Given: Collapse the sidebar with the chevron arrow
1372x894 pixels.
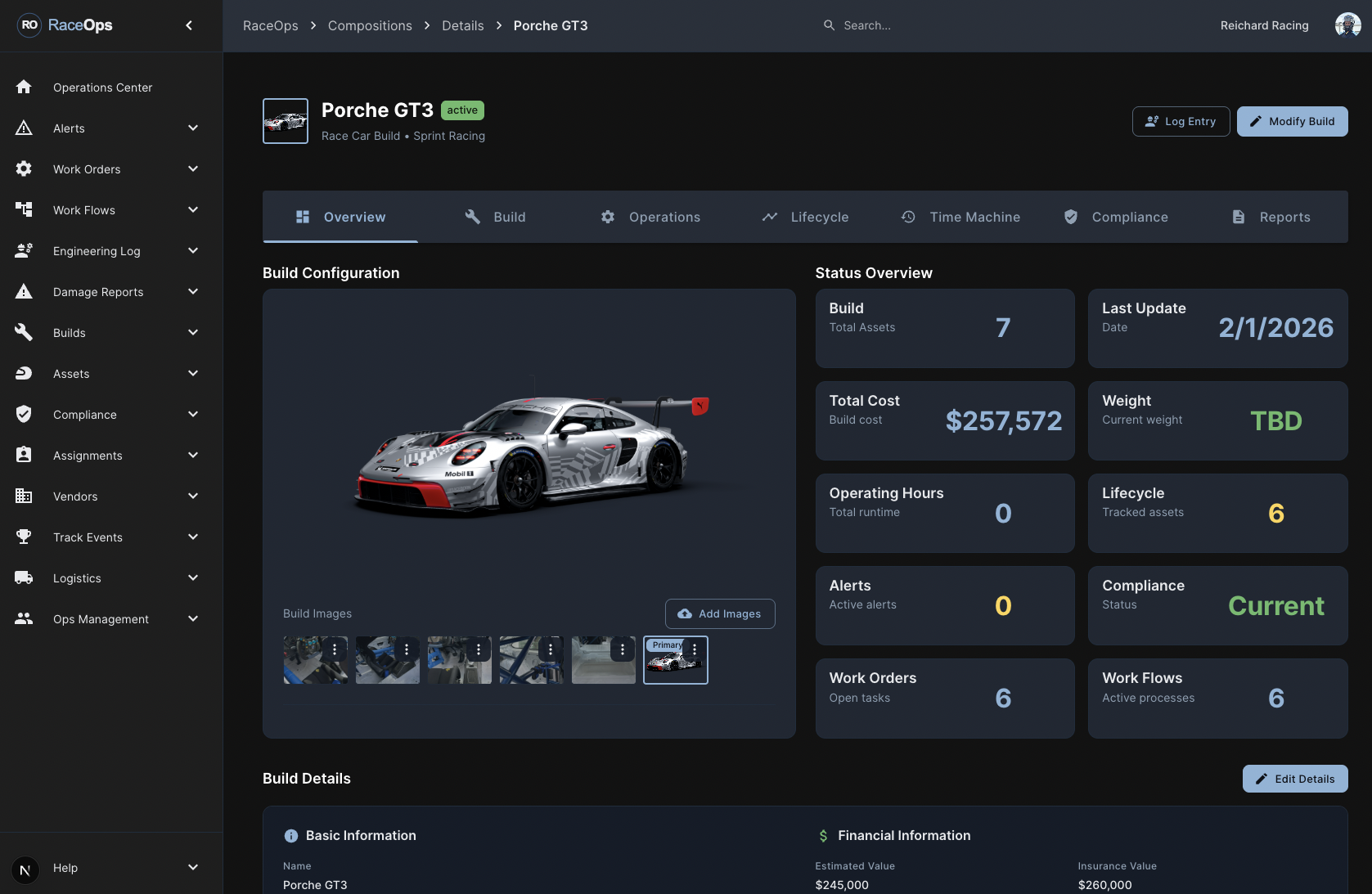Looking at the screenshot, I should 188,25.
